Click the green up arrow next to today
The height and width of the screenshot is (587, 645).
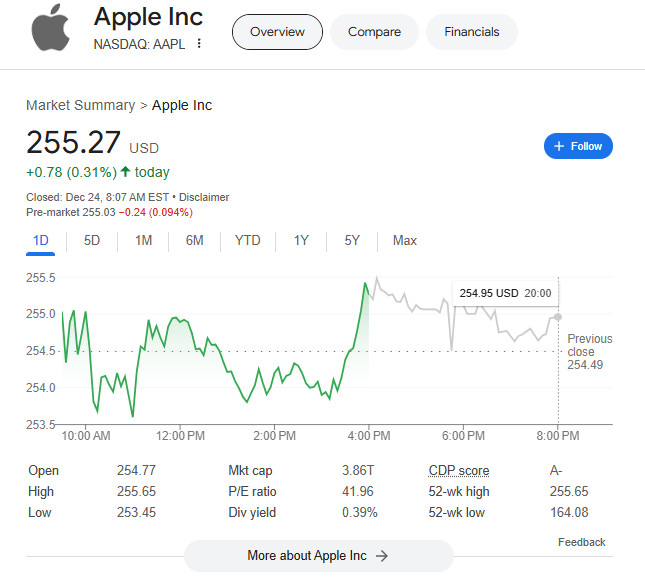125,172
